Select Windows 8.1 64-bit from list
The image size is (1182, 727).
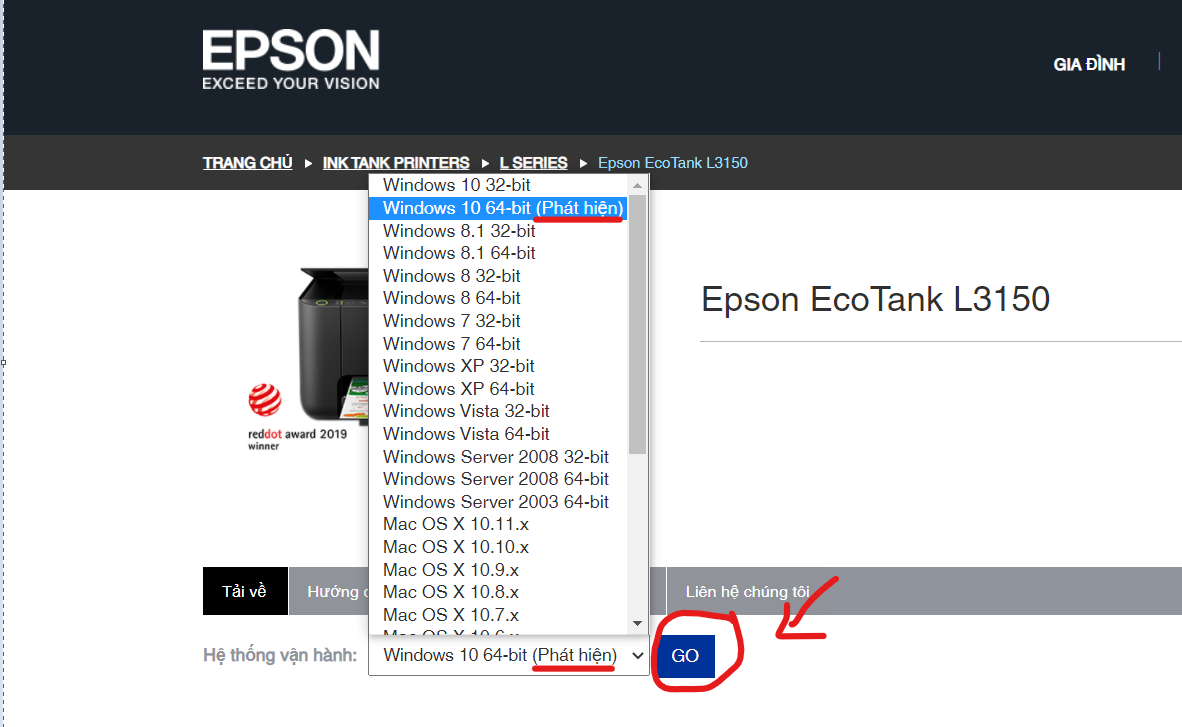tap(459, 253)
